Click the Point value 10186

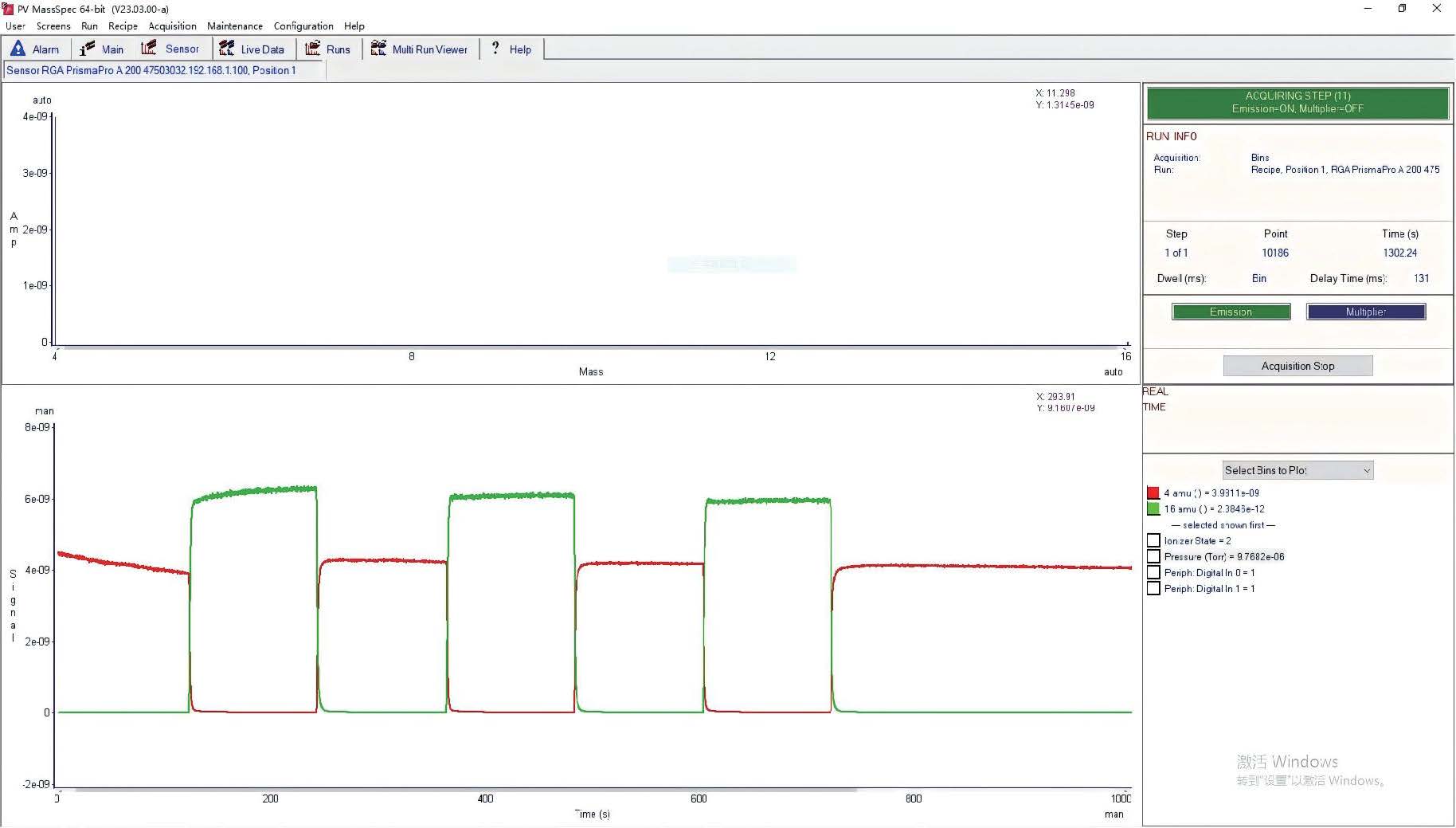click(x=1275, y=253)
